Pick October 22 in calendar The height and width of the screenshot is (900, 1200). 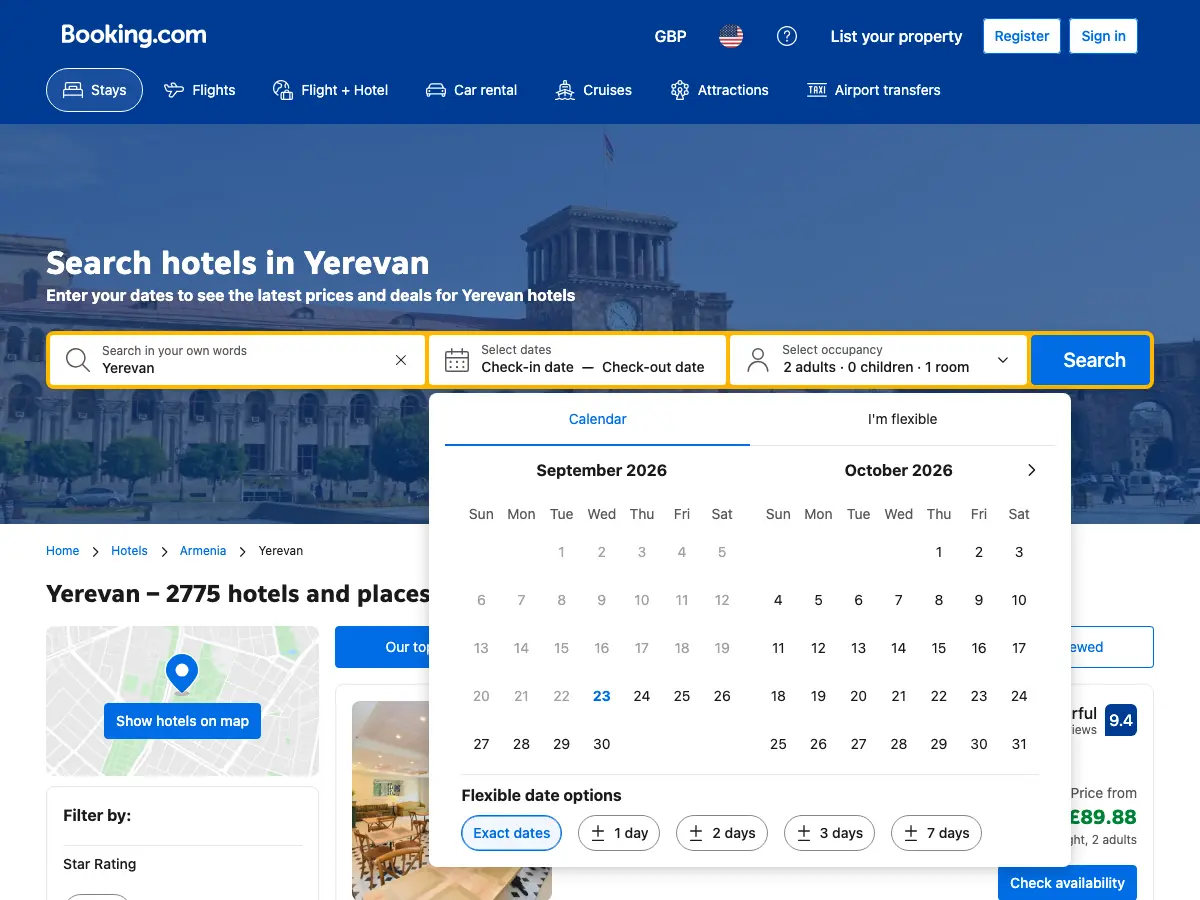(939, 696)
